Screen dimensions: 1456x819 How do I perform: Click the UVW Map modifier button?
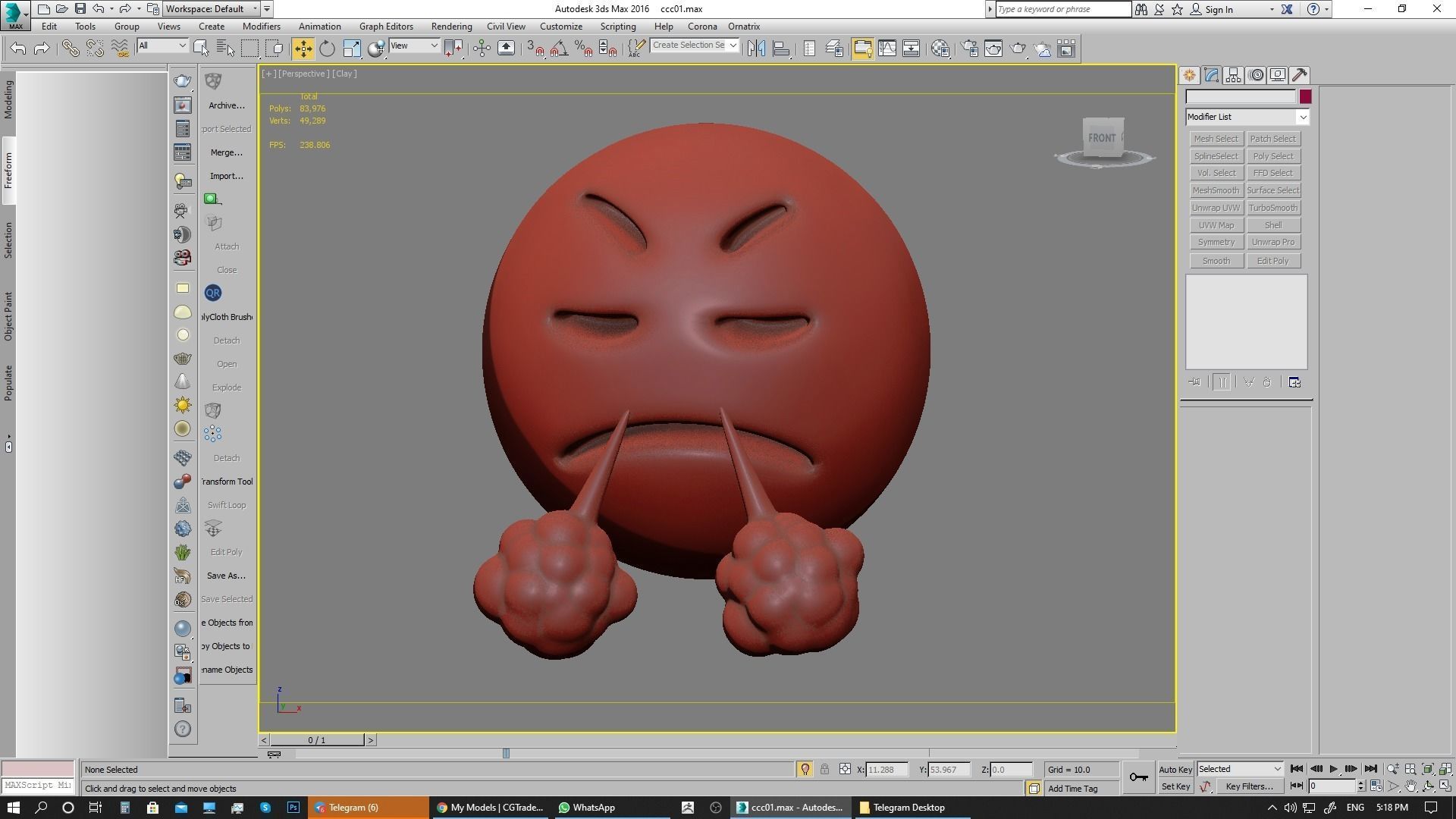pos(1216,225)
